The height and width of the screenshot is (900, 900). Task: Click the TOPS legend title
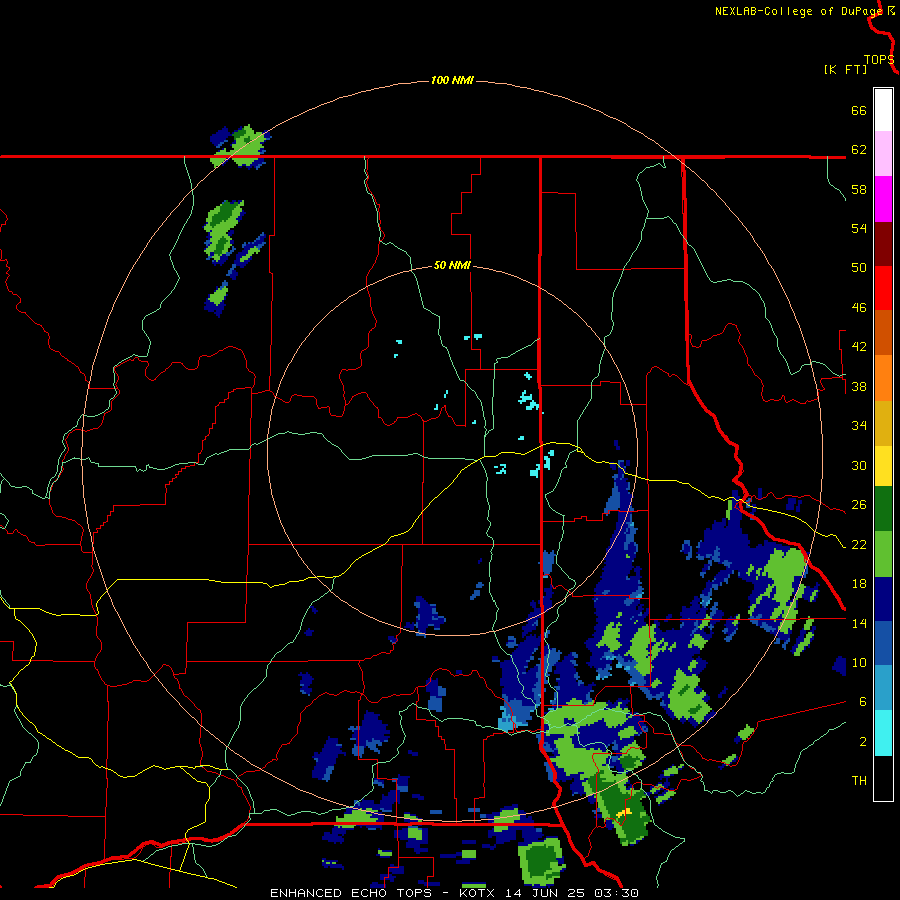879,60
